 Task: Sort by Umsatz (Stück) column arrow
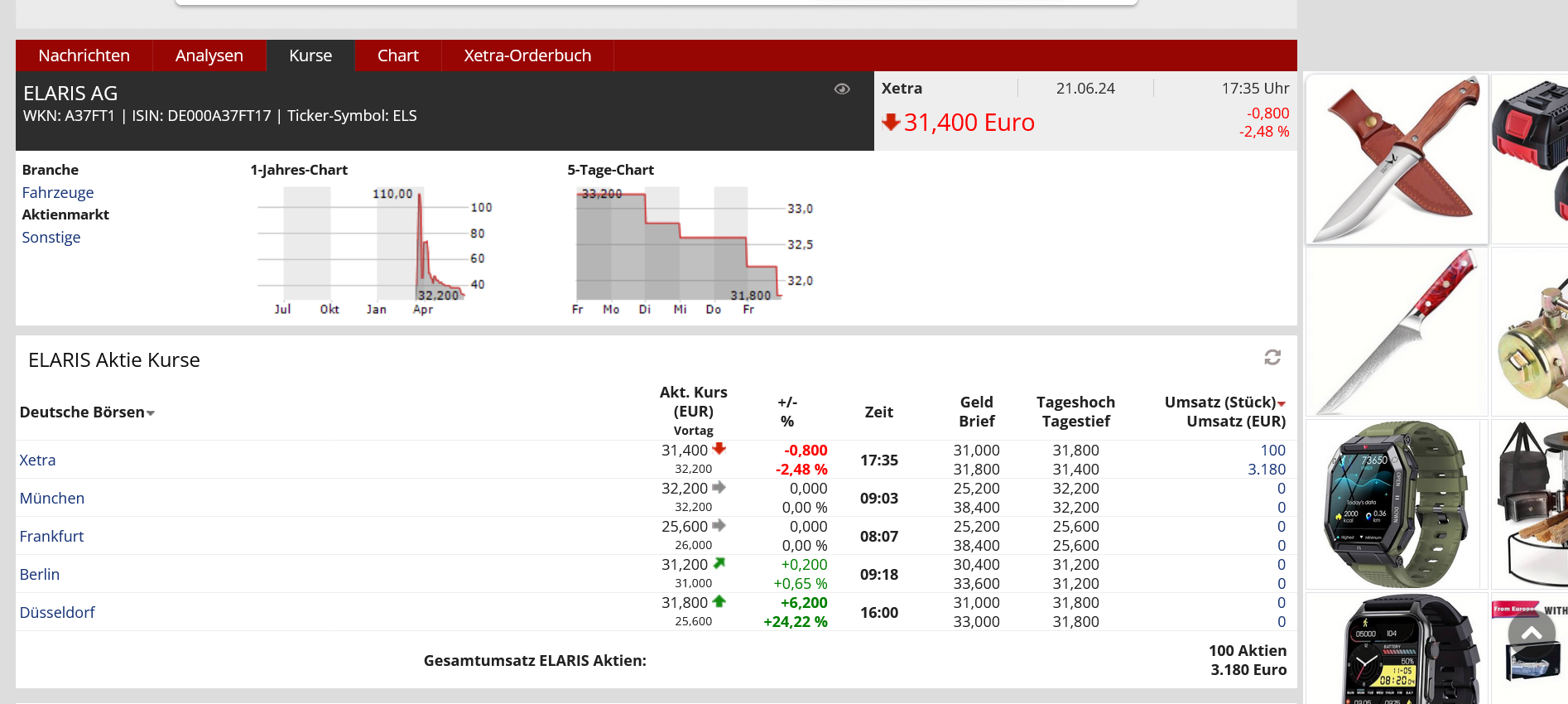(x=1282, y=403)
